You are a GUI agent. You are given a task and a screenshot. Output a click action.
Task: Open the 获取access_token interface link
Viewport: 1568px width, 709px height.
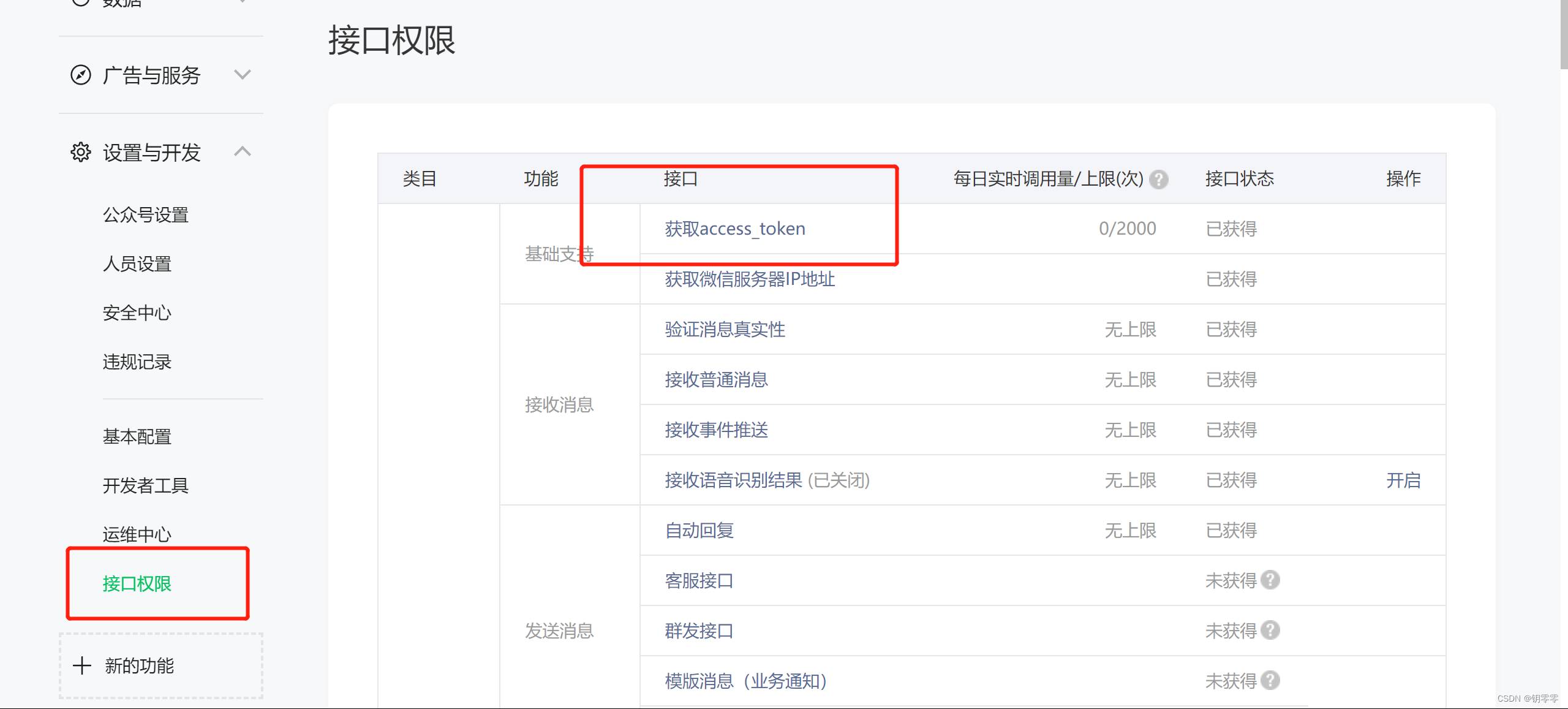[x=735, y=229]
